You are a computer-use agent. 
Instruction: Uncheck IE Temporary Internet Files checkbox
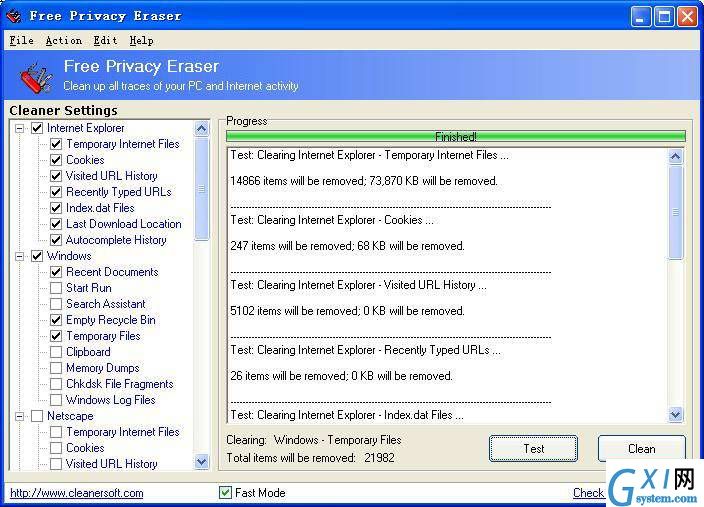click(56, 144)
